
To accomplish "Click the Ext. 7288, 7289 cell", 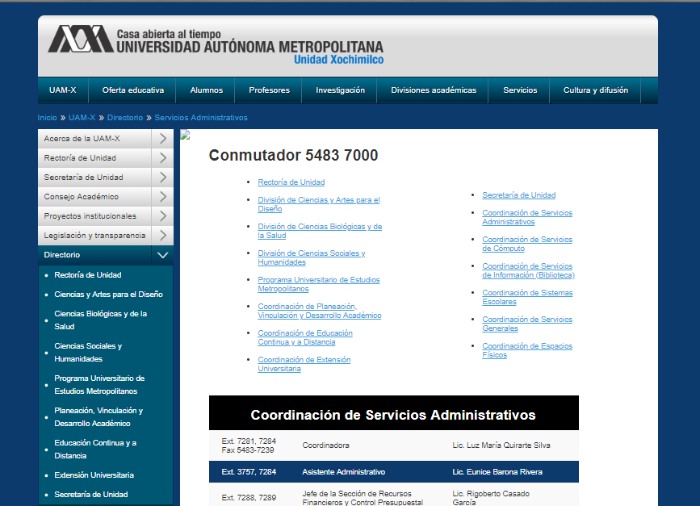I will coord(249,498).
